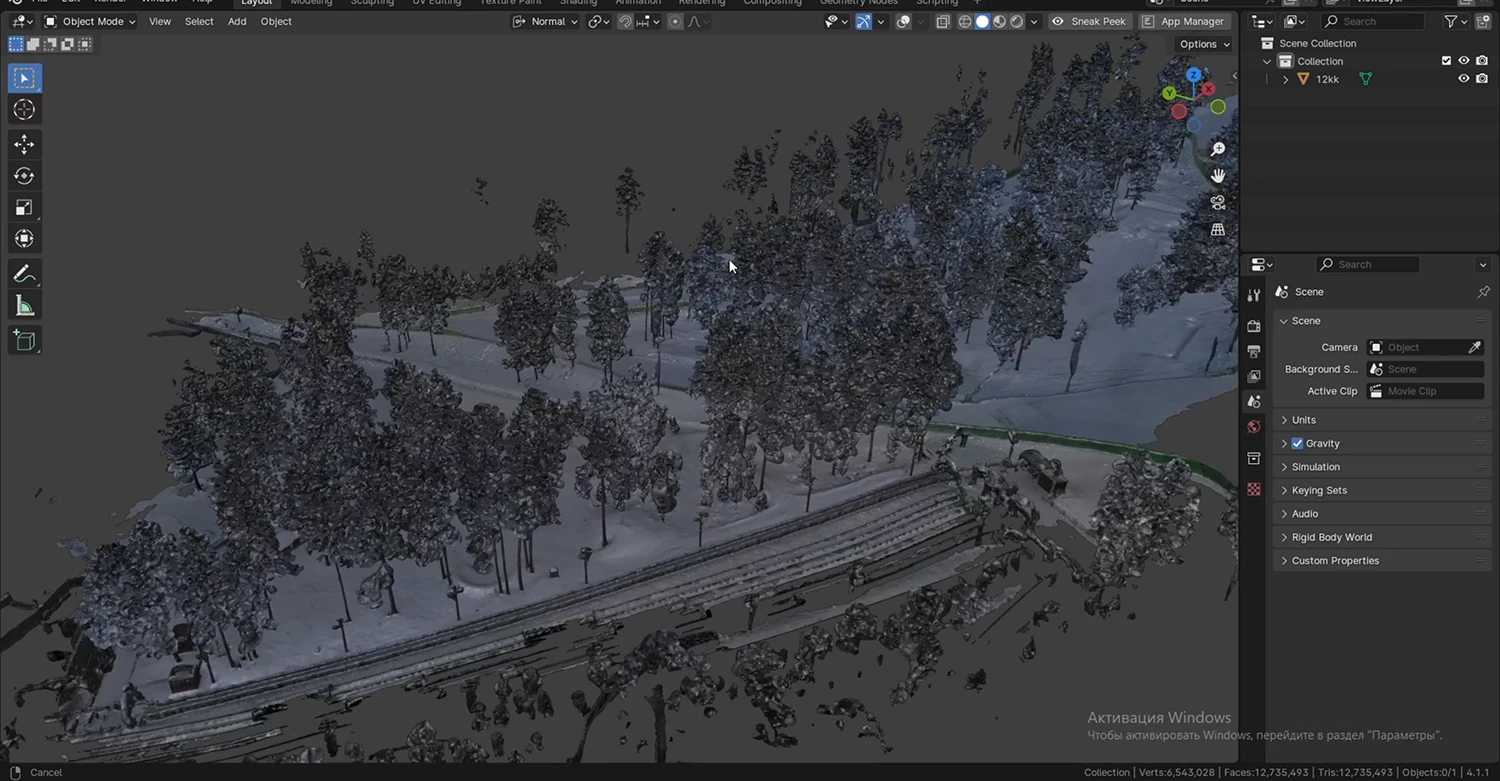1500x781 pixels.
Task: Pin the Scene properties panel
Action: pos(1483,292)
